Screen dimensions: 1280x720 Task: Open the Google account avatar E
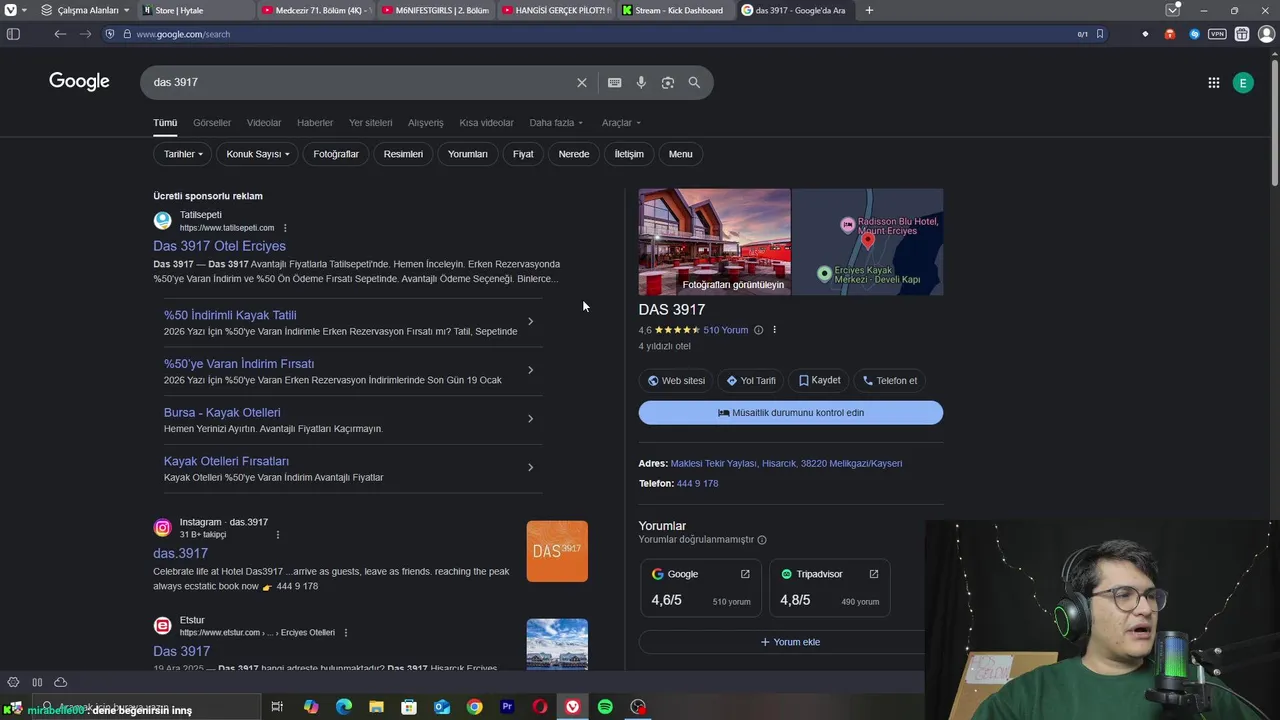(x=1243, y=83)
